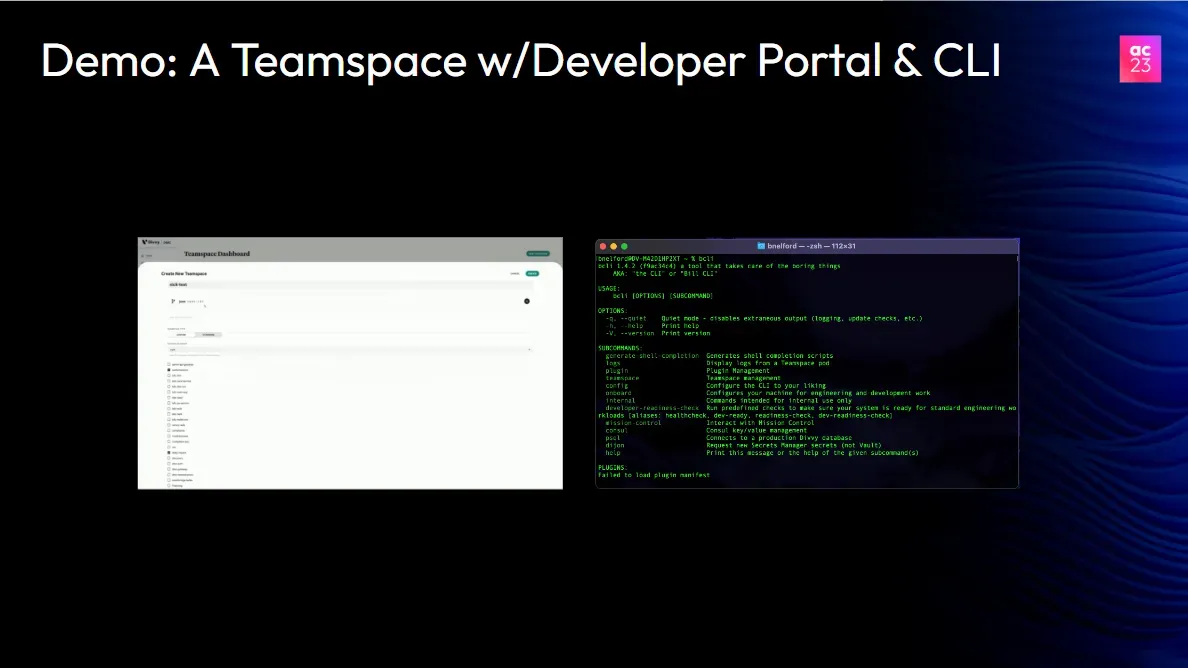Click the folder icon in the terminal title bar
Viewport: 1188px width, 668px height.
coord(761,246)
